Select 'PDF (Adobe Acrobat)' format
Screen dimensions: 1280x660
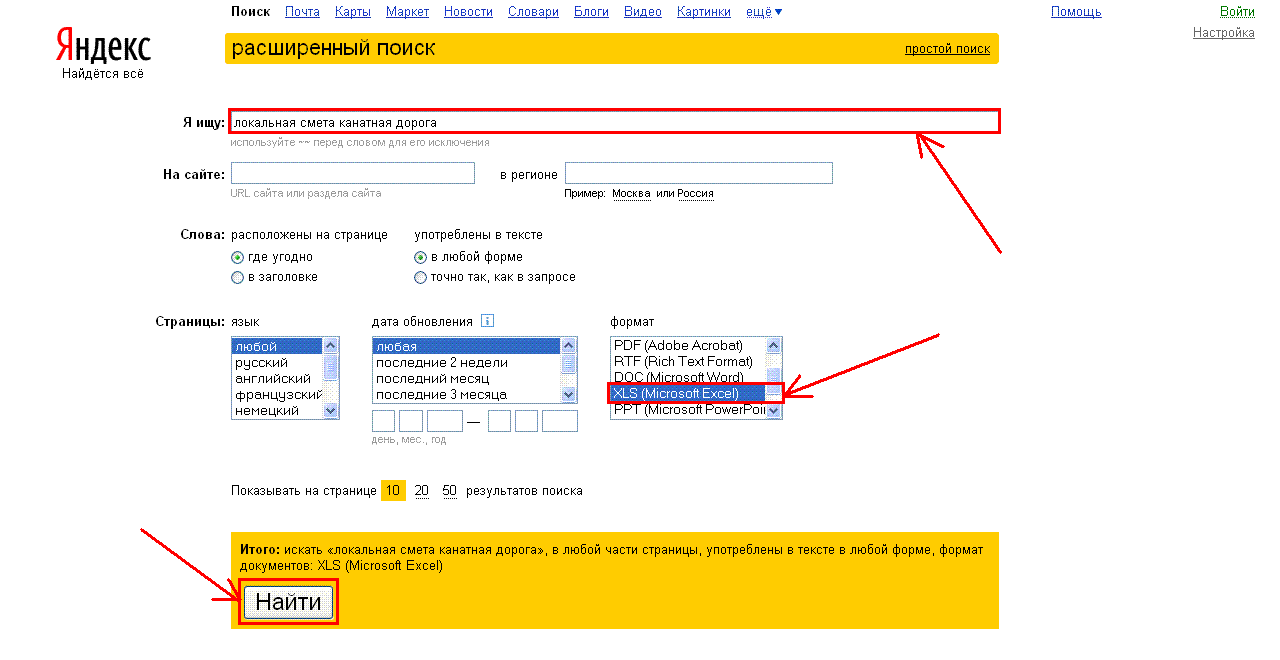point(689,345)
